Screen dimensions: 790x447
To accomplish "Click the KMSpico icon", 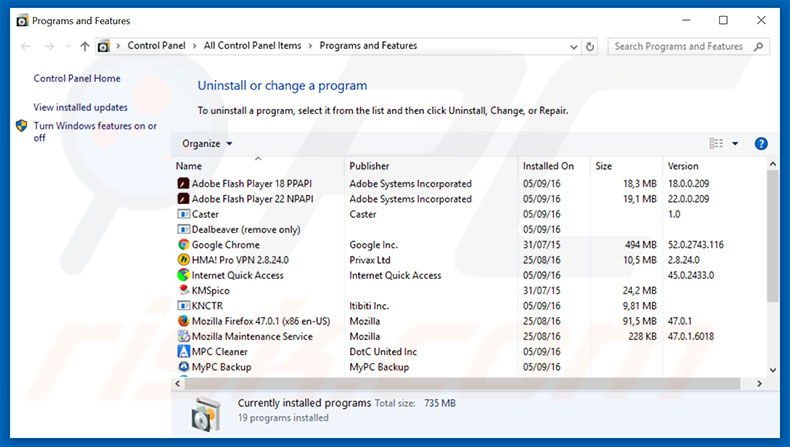I will [x=183, y=290].
